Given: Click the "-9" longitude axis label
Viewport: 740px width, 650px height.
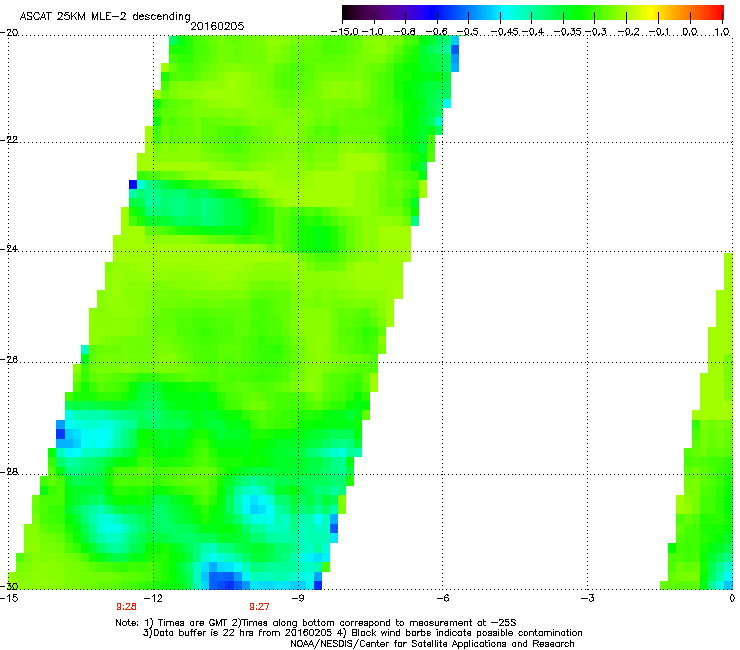Looking at the screenshot, I should point(298,598).
